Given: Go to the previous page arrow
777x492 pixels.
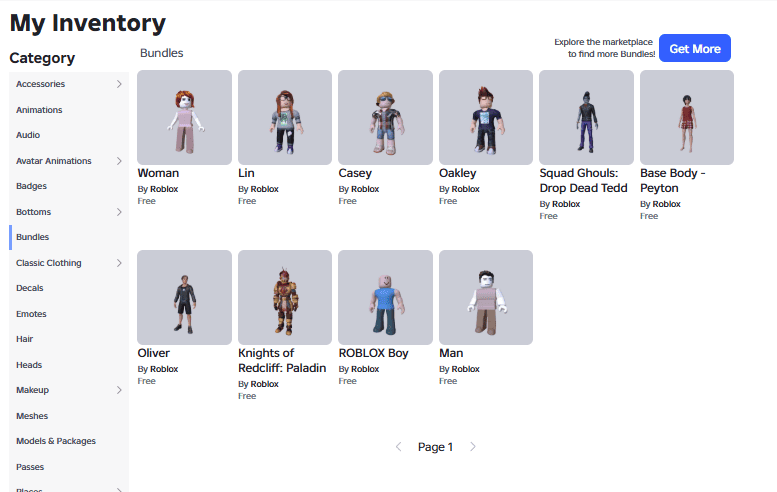Looking at the screenshot, I should [x=398, y=447].
